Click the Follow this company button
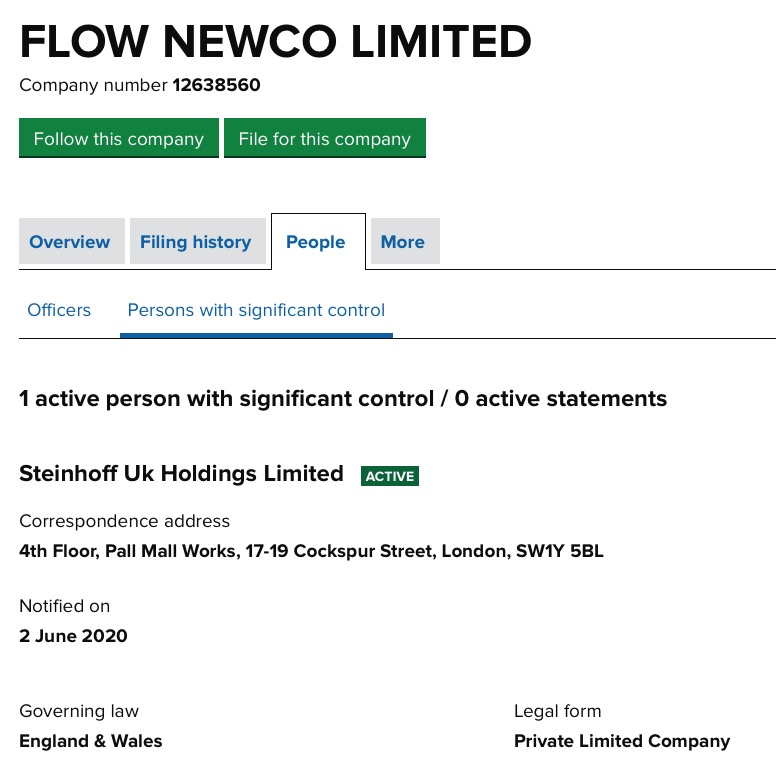776x778 pixels. pyautogui.click(x=118, y=139)
